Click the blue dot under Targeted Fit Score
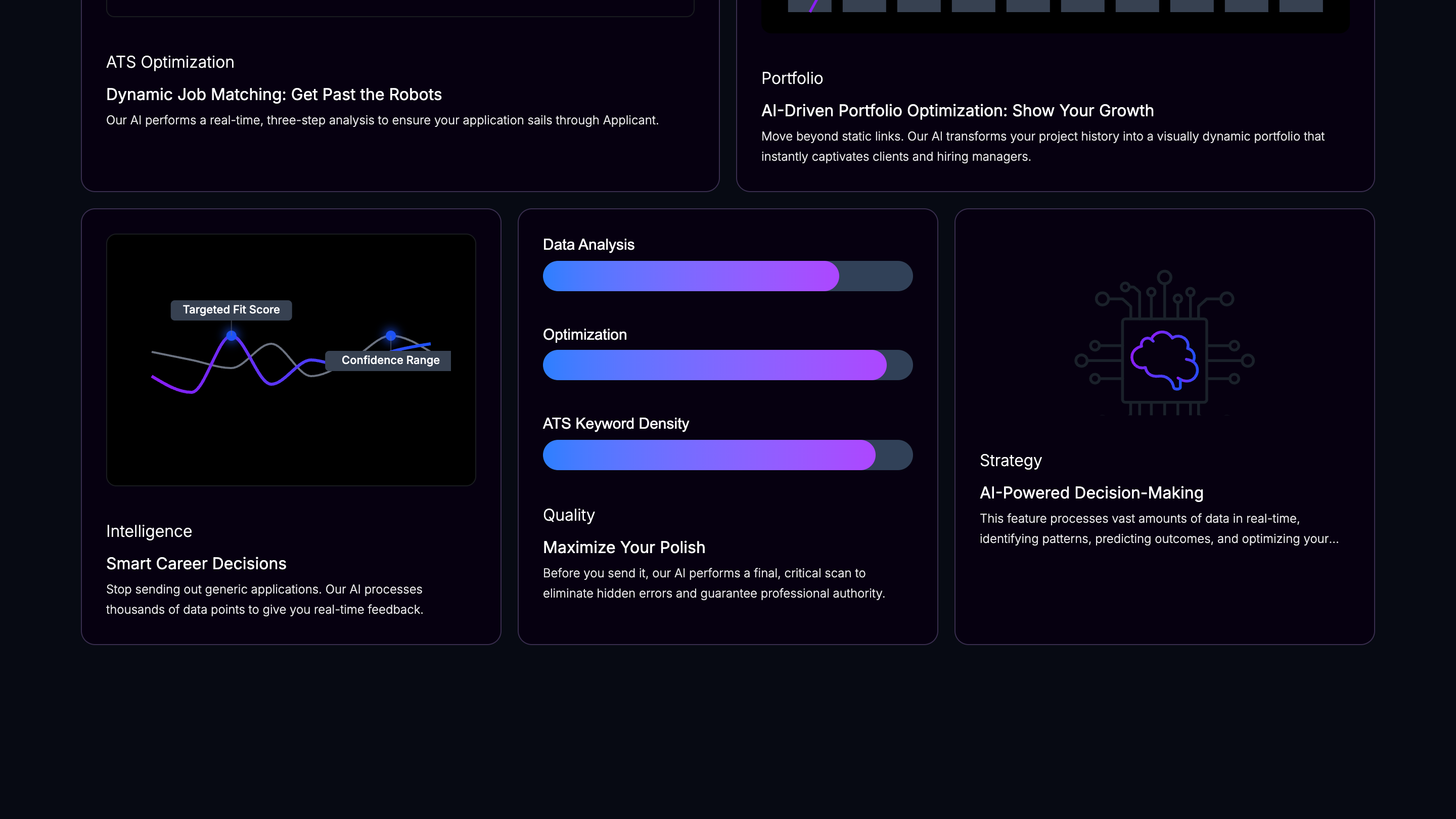Viewport: 1456px width, 819px height. pos(231,336)
